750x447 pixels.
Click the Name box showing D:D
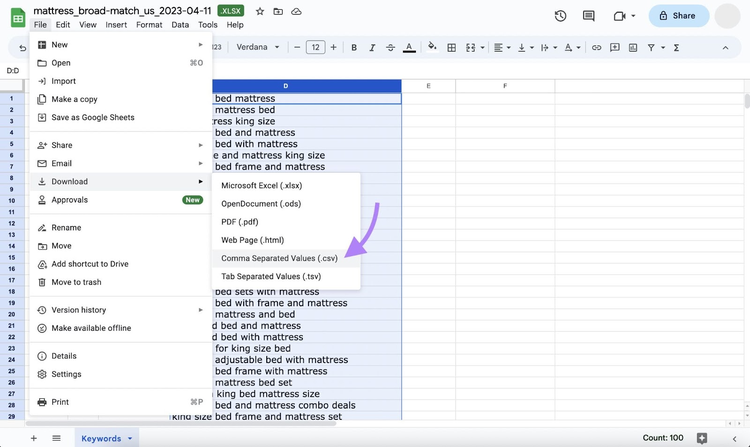coord(13,71)
